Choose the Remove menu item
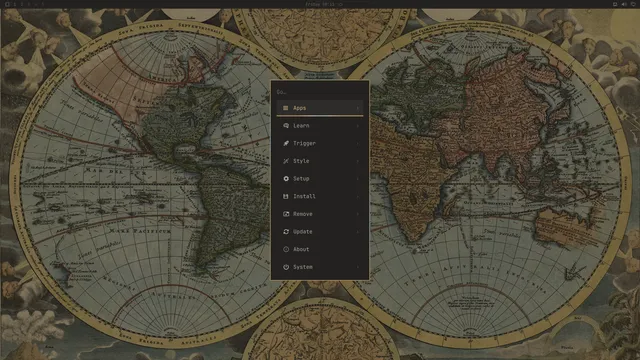The height and width of the screenshot is (360, 640). coord(320,214)
